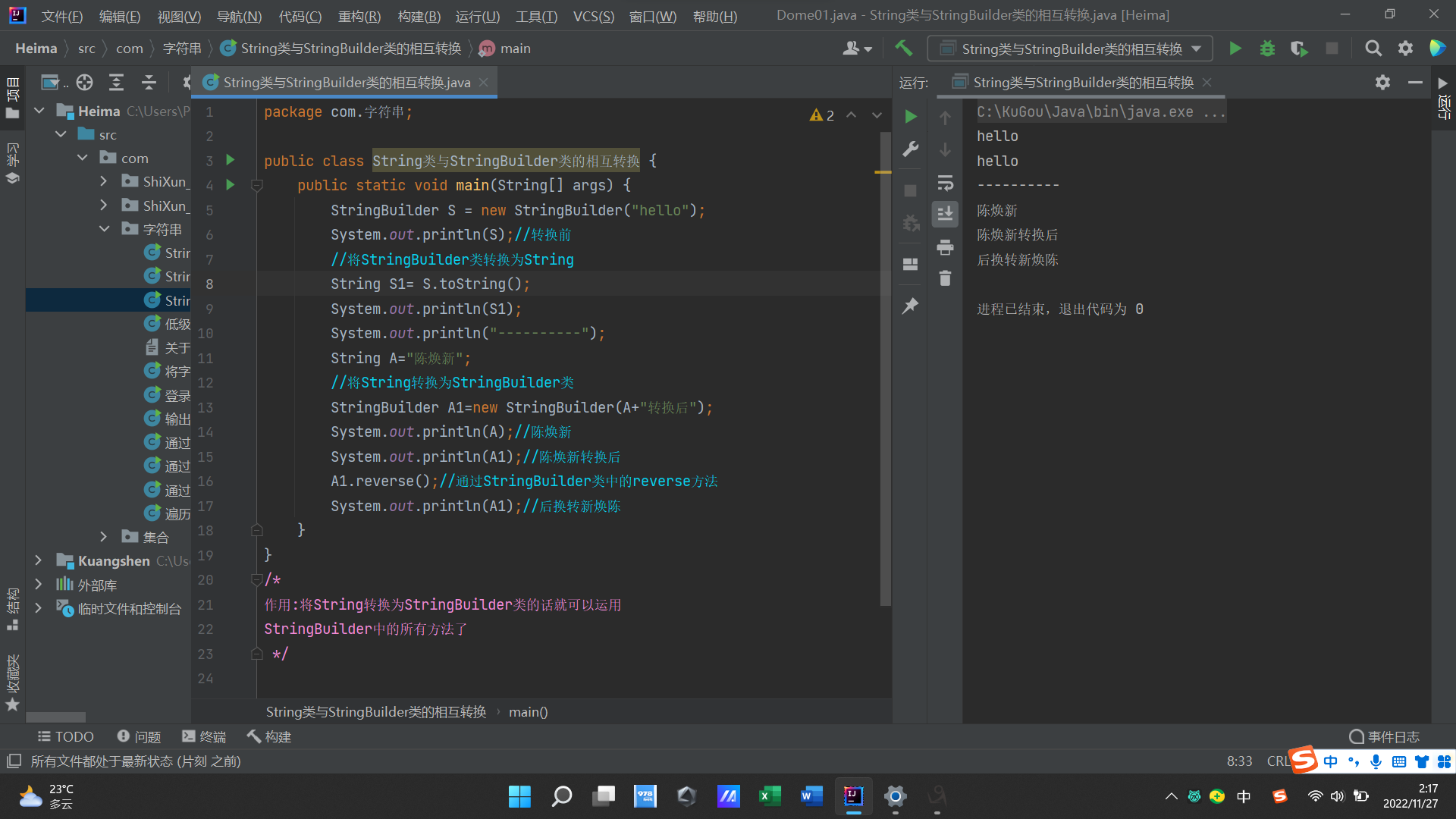The image size is (1456, 819).
Task: Toggle scroll-to-end in the Run console
Action: (945, 215)
